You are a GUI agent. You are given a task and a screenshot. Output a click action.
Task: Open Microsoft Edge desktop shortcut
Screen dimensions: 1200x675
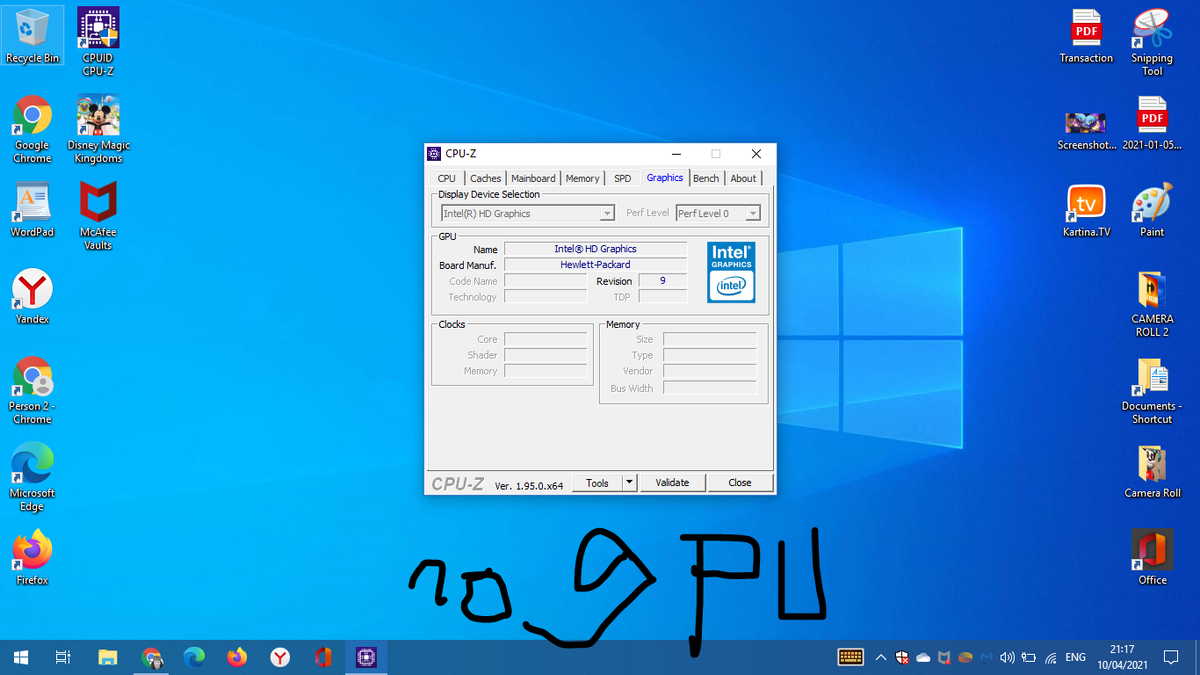coord(33,478)
